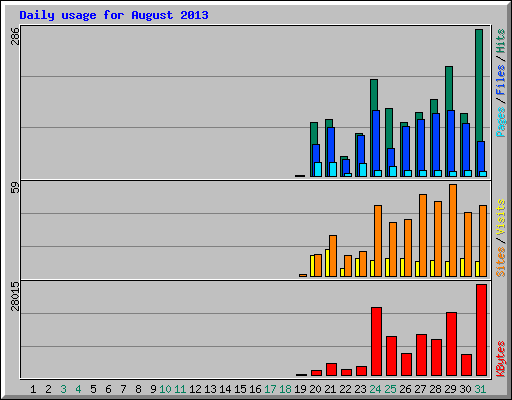Screen dimensions: 512x400
Task: Click the orange visits bar for day 30
Action: click(468, 244)
